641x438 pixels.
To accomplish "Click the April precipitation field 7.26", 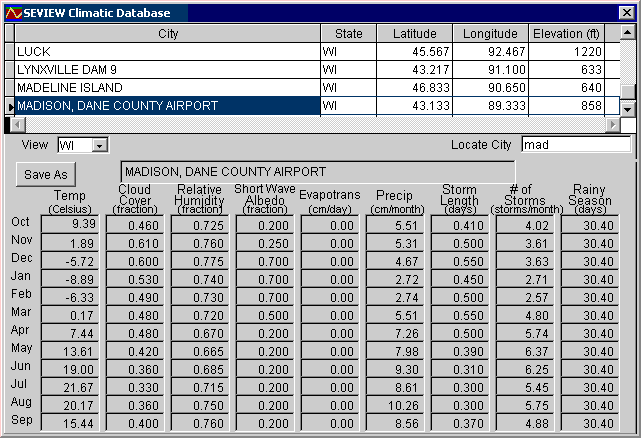I will point(395,332).
